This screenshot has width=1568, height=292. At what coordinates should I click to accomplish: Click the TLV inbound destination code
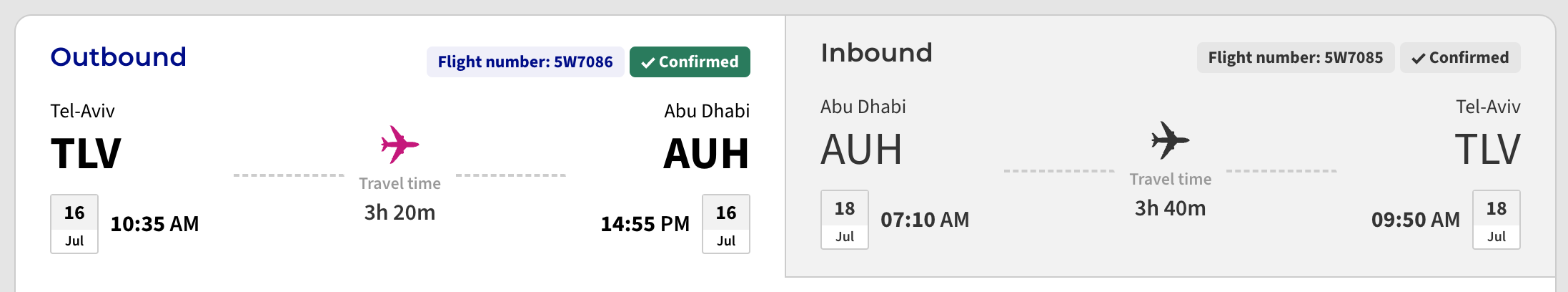coord(1487,149)
